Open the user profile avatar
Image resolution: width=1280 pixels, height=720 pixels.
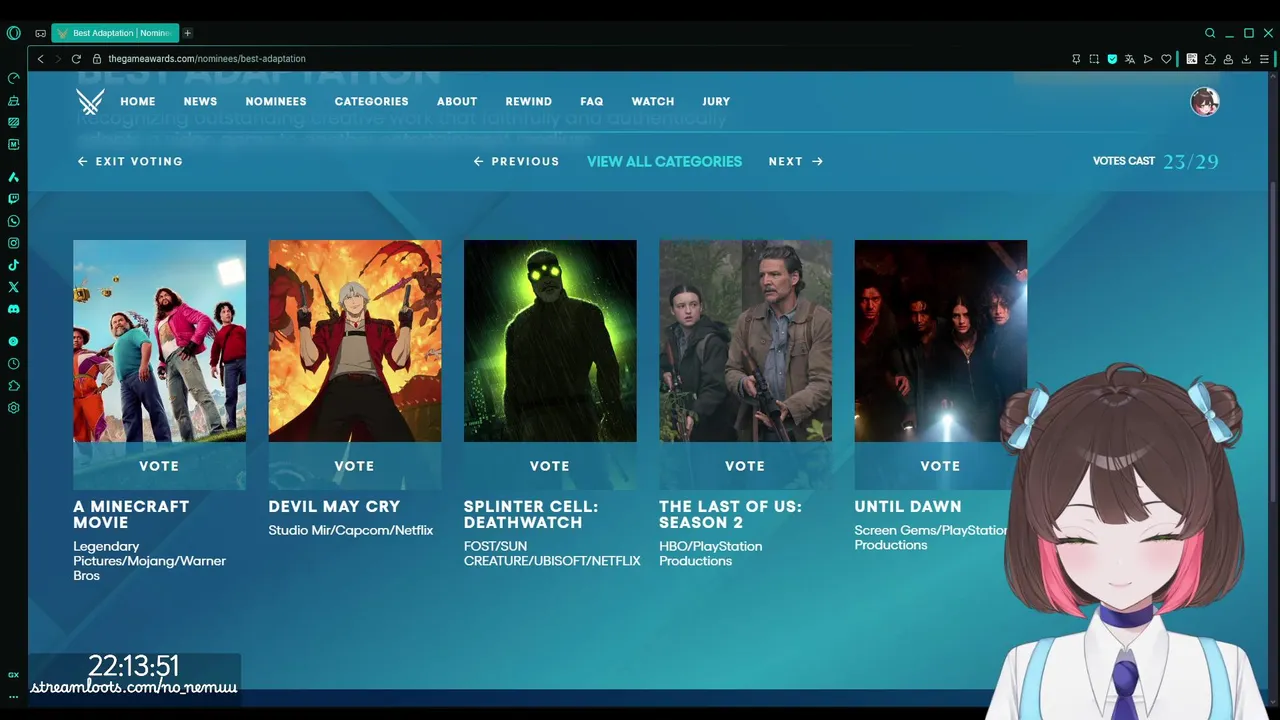(x=1205, y=101)
